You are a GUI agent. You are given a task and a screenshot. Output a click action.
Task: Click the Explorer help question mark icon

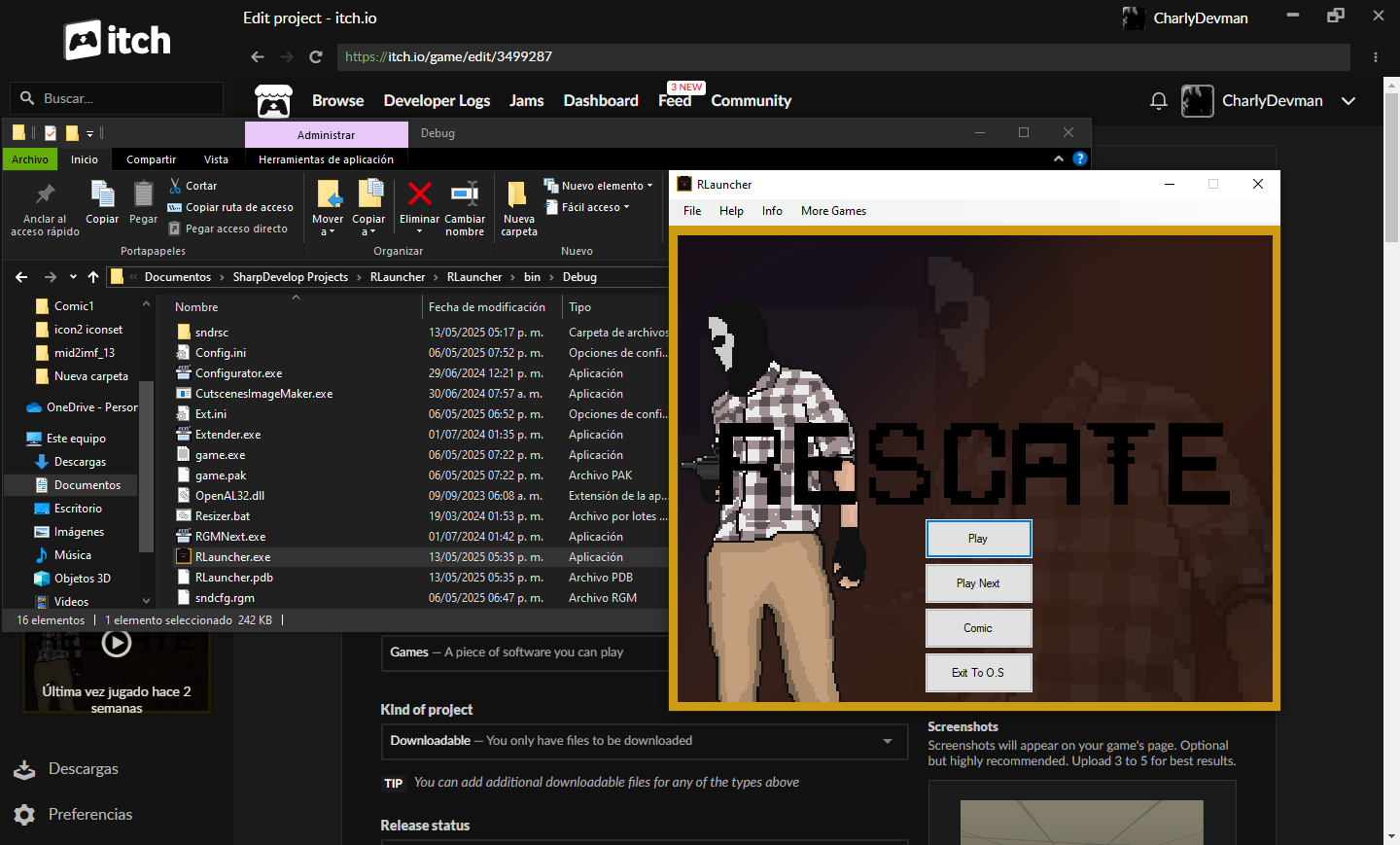(x=1080, y=158)
